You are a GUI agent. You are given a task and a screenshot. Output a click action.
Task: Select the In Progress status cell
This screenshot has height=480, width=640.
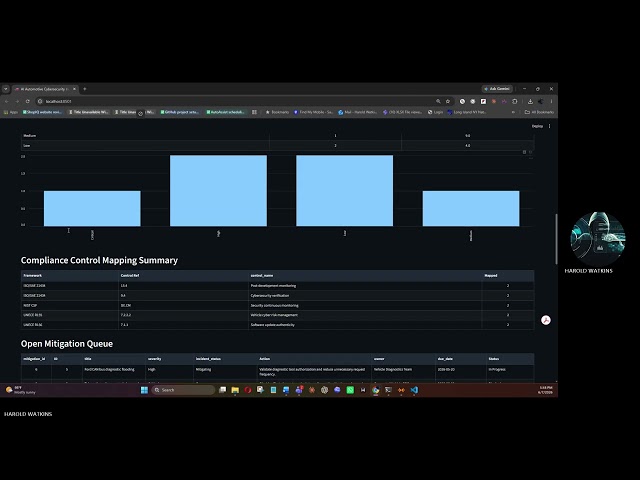pyautogui.click(x=510, y=371)
